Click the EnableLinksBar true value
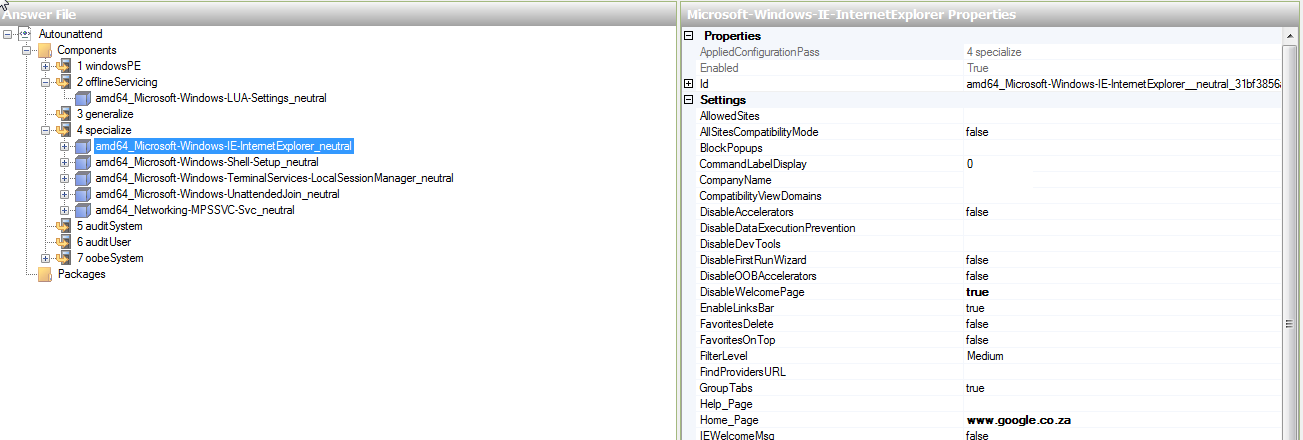The width and height of the screenshot is (1303, 440). point(975,308)
